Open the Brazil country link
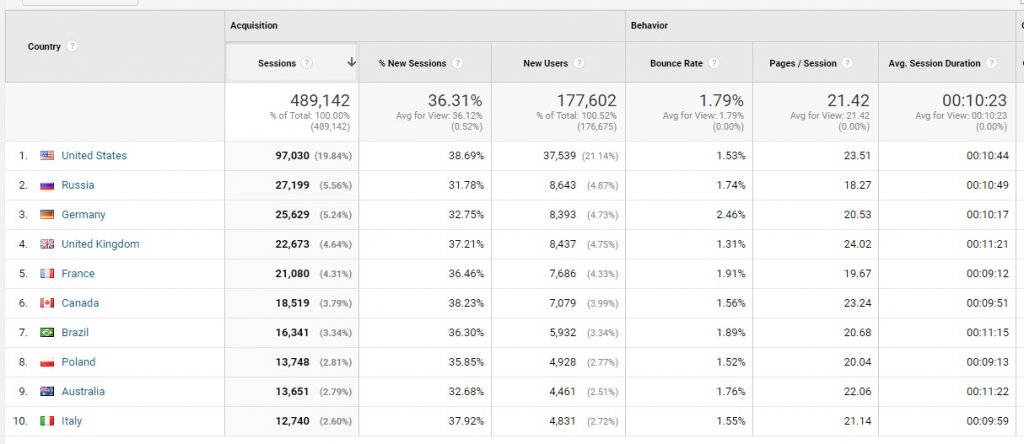The image size is (1024, 444). point(77,333)
